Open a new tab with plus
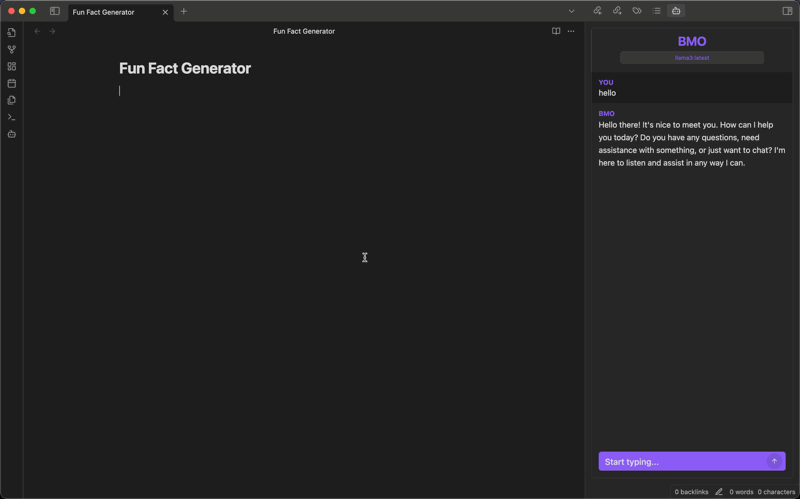800x499 pixels. pyautogui.click(x=184, y=11)
